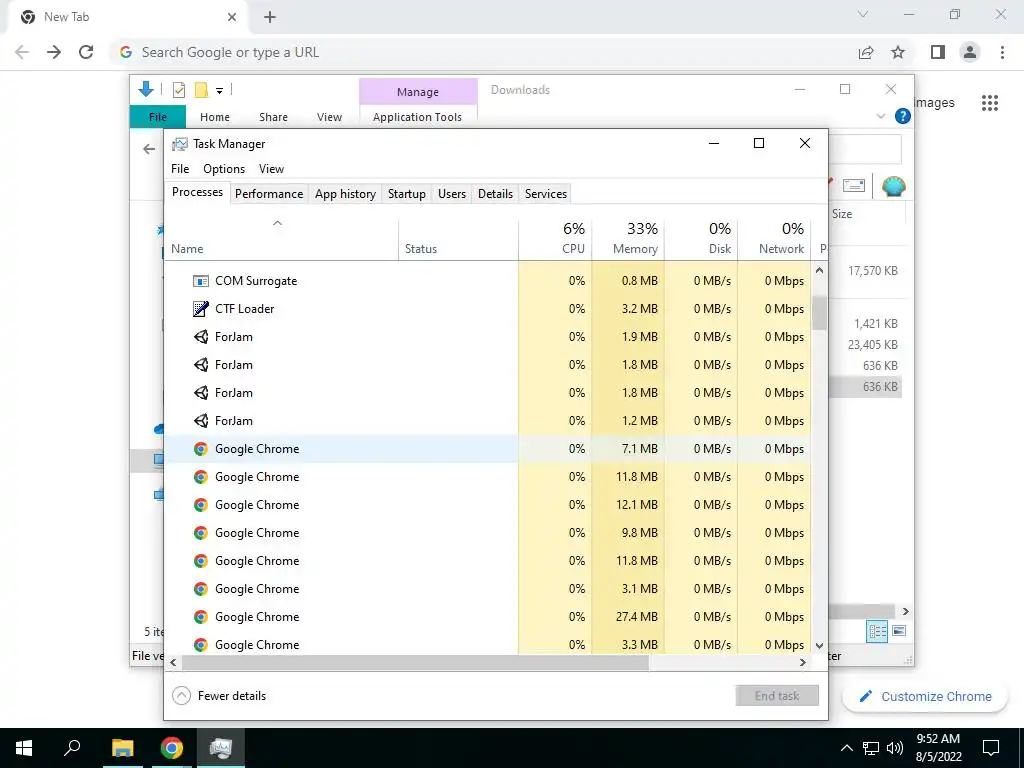Close the New Tab tab
1024x768 pixels.
pos(232,17)
